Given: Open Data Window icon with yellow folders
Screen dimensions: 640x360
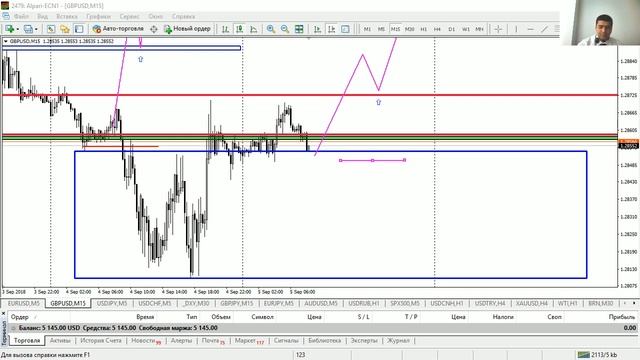Looking at the screenshot, I should [x=64, y=29].
